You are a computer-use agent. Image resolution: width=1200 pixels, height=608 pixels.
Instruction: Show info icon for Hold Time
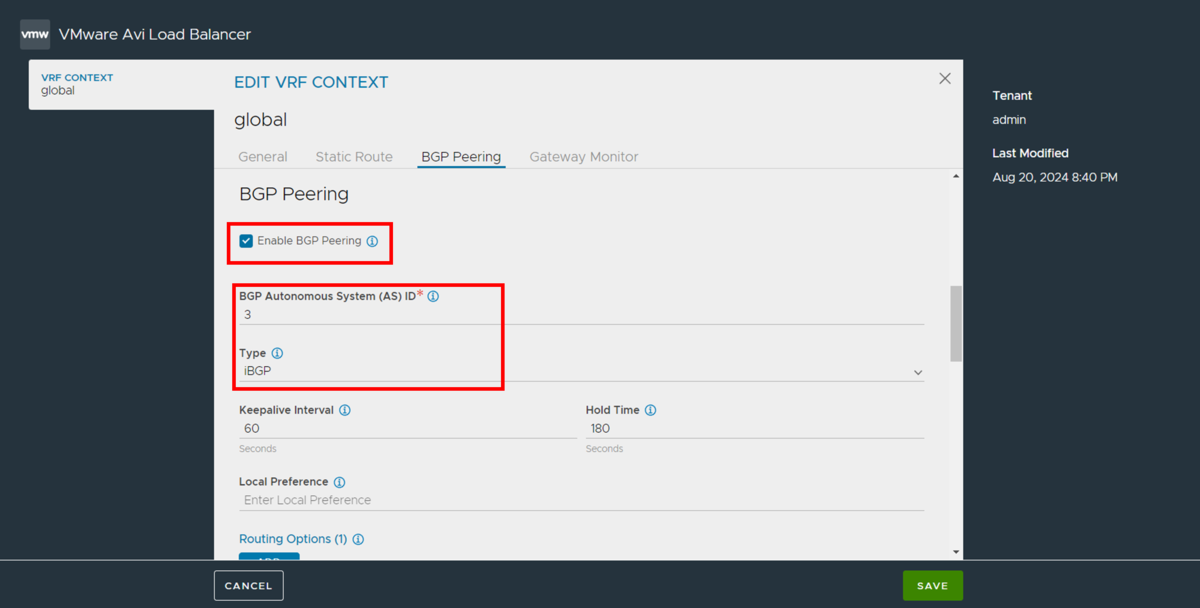pyautogui.click(x=651, y=410)
